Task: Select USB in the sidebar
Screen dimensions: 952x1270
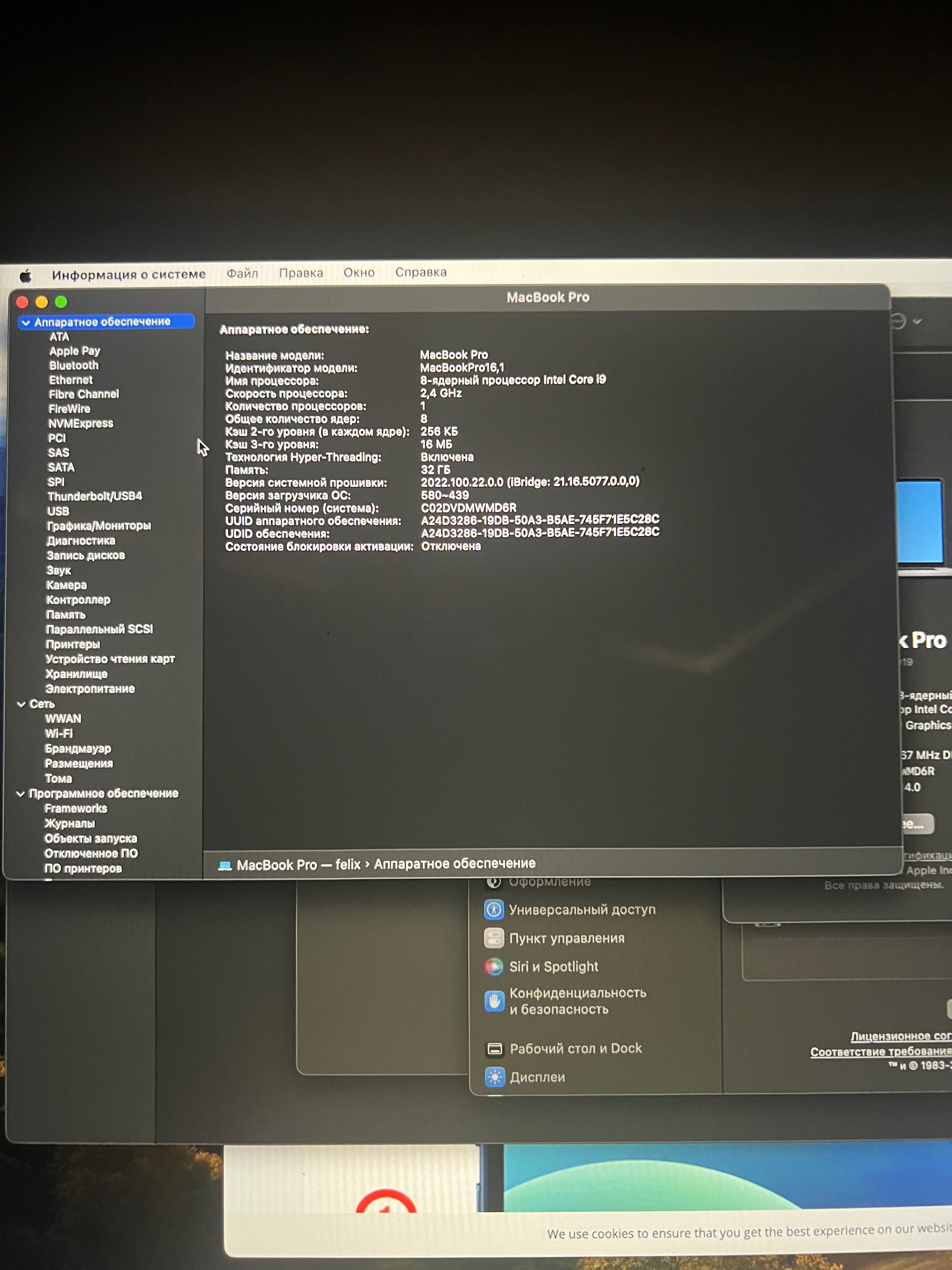Action: [58, 511]
